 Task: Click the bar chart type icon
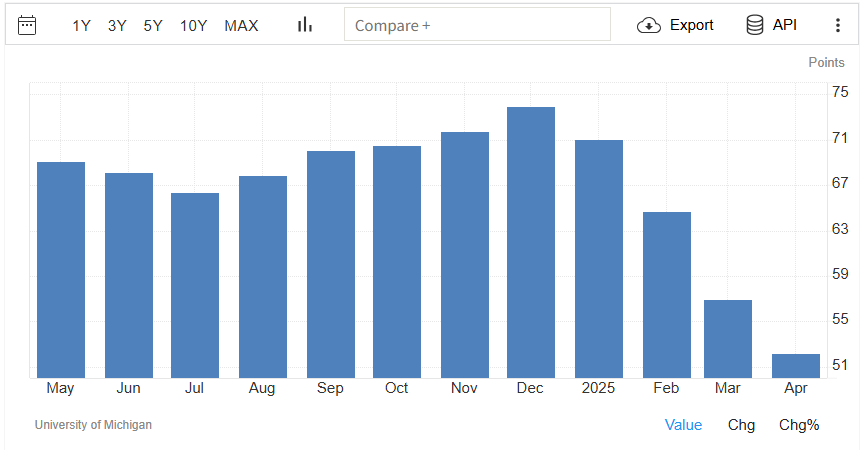point(305,25)
